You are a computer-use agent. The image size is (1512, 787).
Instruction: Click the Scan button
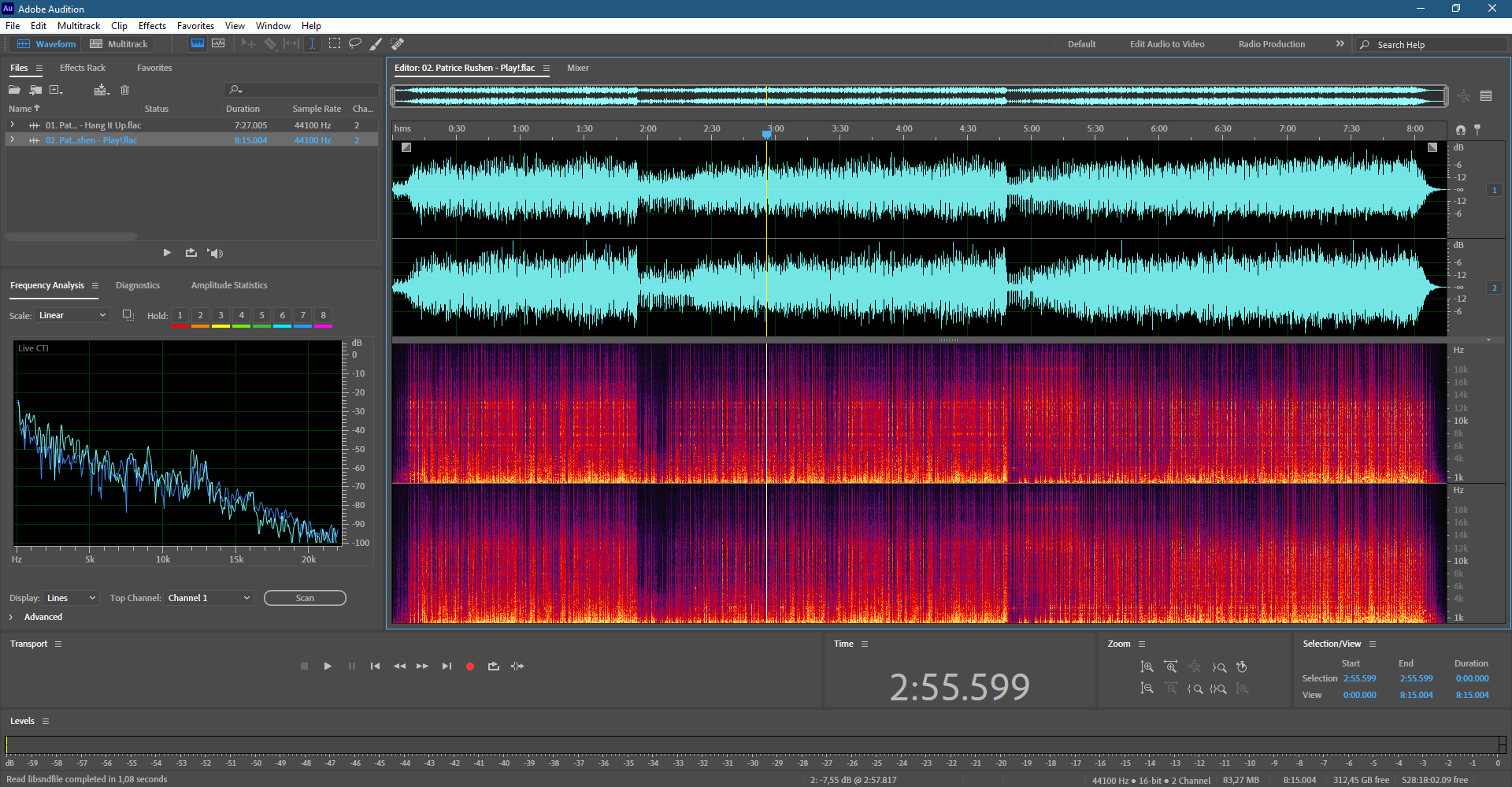[x=305, y=598]
